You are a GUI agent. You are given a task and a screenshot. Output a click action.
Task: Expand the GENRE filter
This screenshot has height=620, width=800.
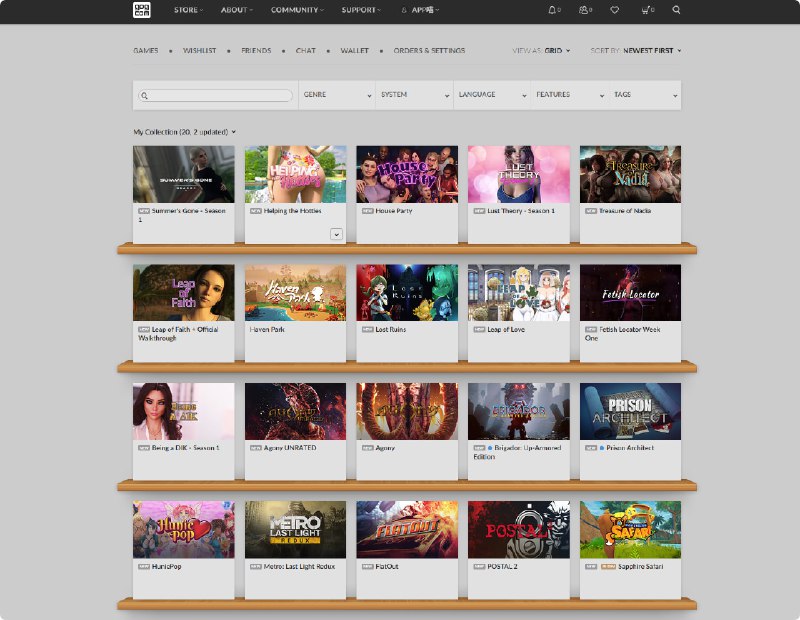[337, 95]
